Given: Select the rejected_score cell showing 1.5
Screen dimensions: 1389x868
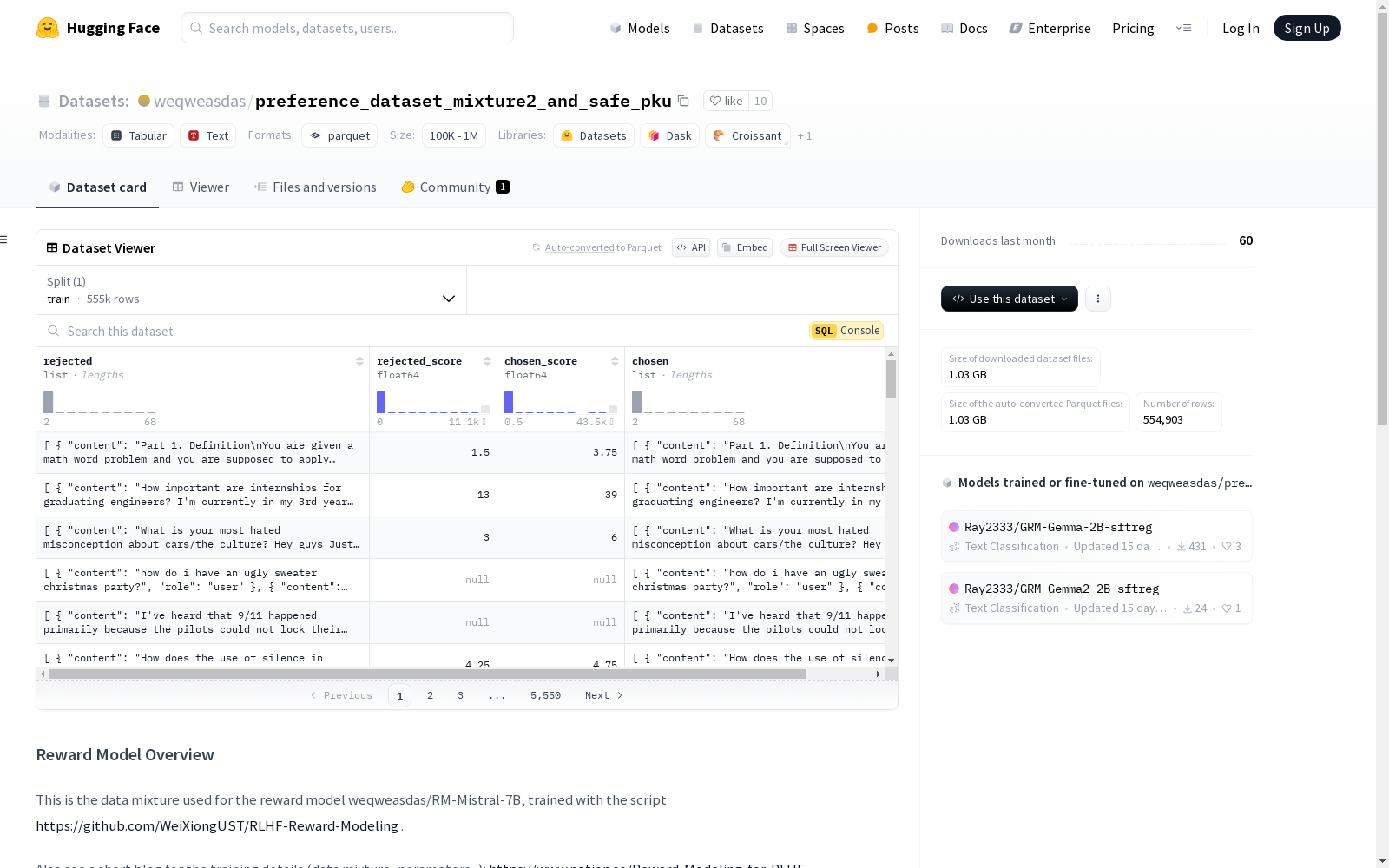Looking at the screenshot, I should coord(433,452).
